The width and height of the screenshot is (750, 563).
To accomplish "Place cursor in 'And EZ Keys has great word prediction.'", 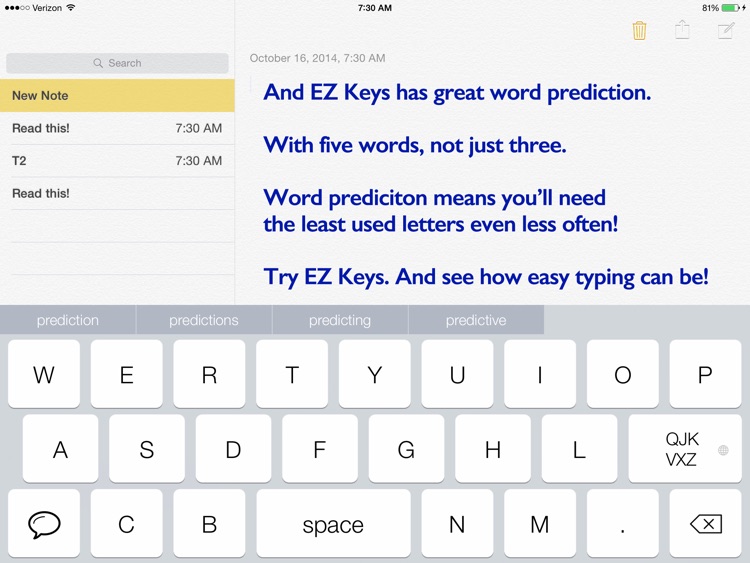I will click(x=457, y=93).
